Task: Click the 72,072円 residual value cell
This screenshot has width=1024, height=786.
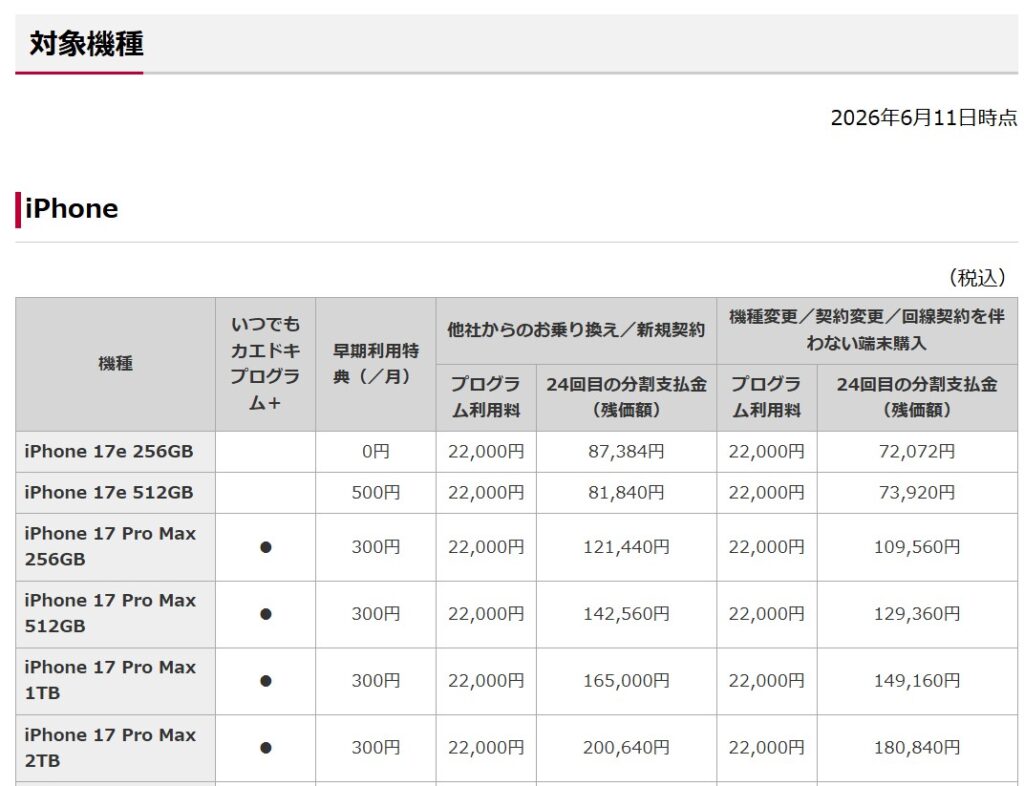Action: point(917,452)
